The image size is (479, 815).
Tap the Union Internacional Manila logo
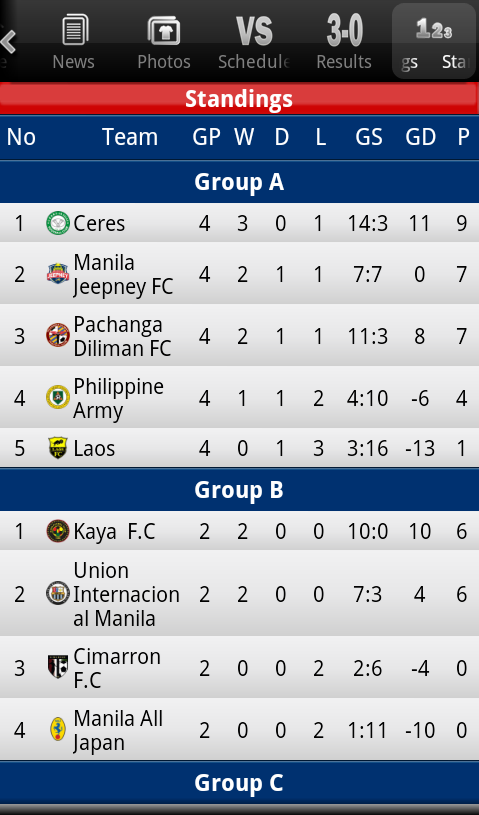click(58, 593)
